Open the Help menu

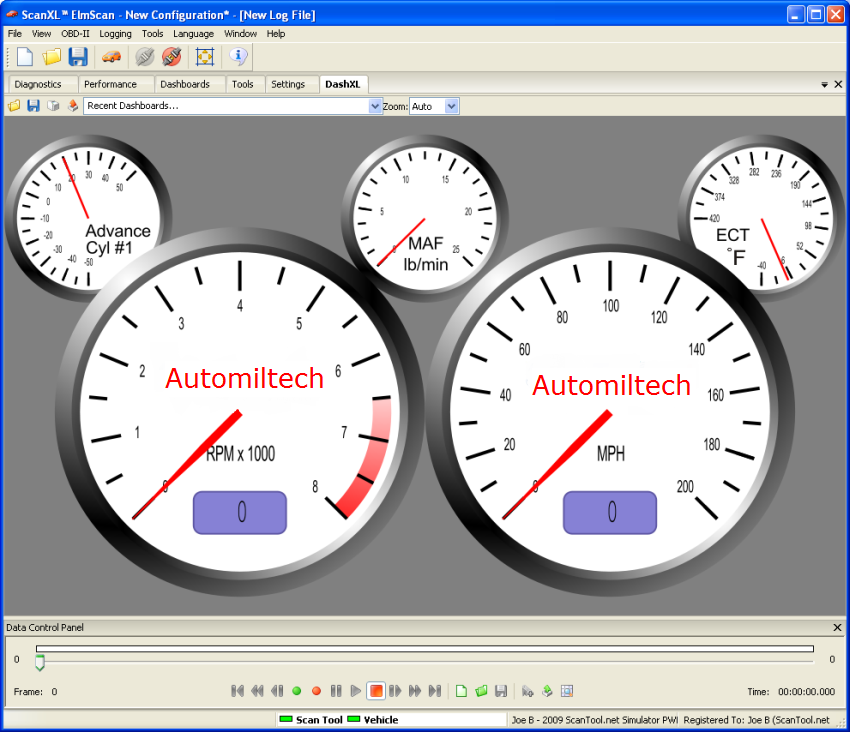point(276,34)
